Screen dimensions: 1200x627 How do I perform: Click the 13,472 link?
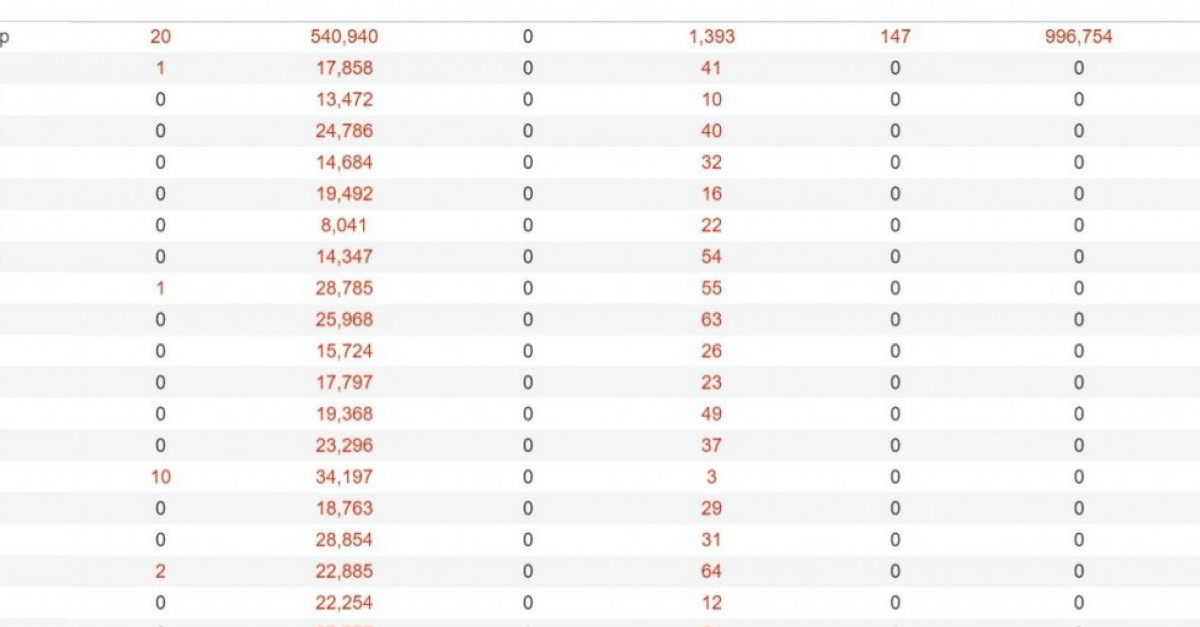[x=344, y=100]
